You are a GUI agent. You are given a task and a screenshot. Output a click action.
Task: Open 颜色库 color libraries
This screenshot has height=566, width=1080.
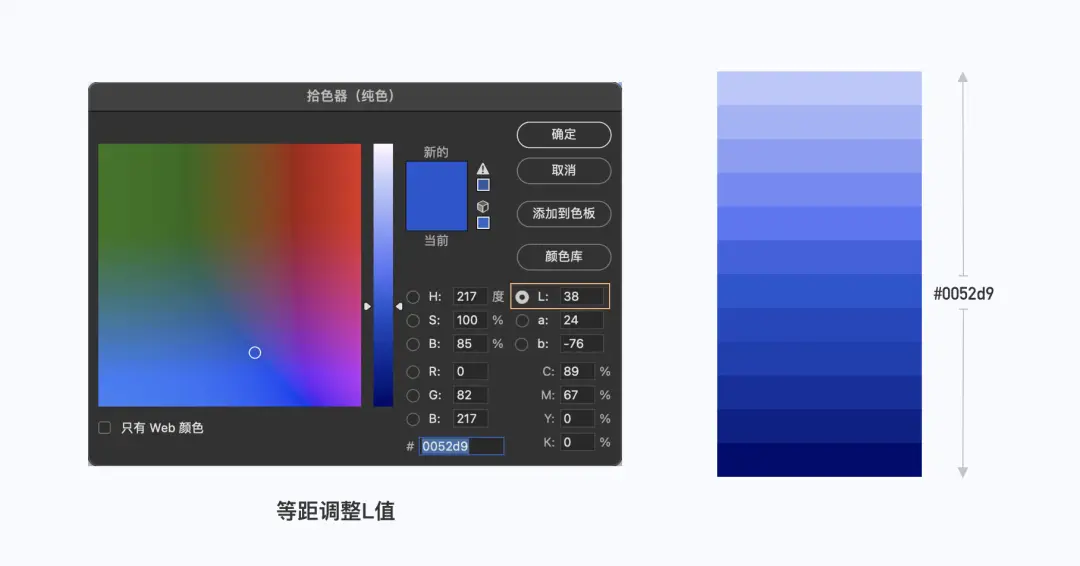(x=563, y=257)
